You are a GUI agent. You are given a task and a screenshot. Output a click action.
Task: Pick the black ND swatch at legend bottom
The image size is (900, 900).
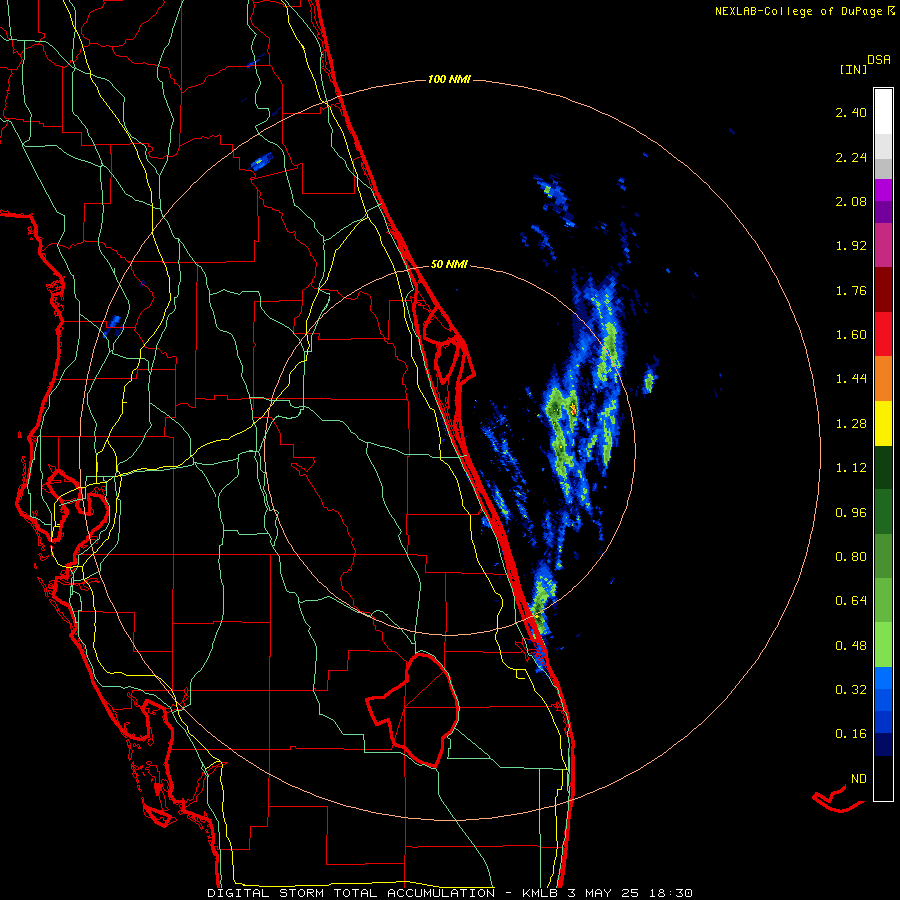883,778
